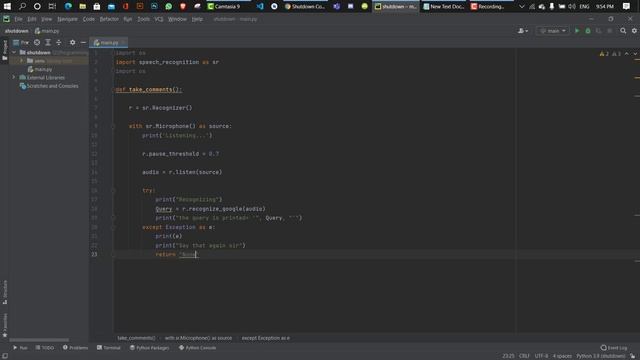Screen dimensions: 640x360
Task: Click horizontal scrollbar in Project panel
Action: coord(39,340)
